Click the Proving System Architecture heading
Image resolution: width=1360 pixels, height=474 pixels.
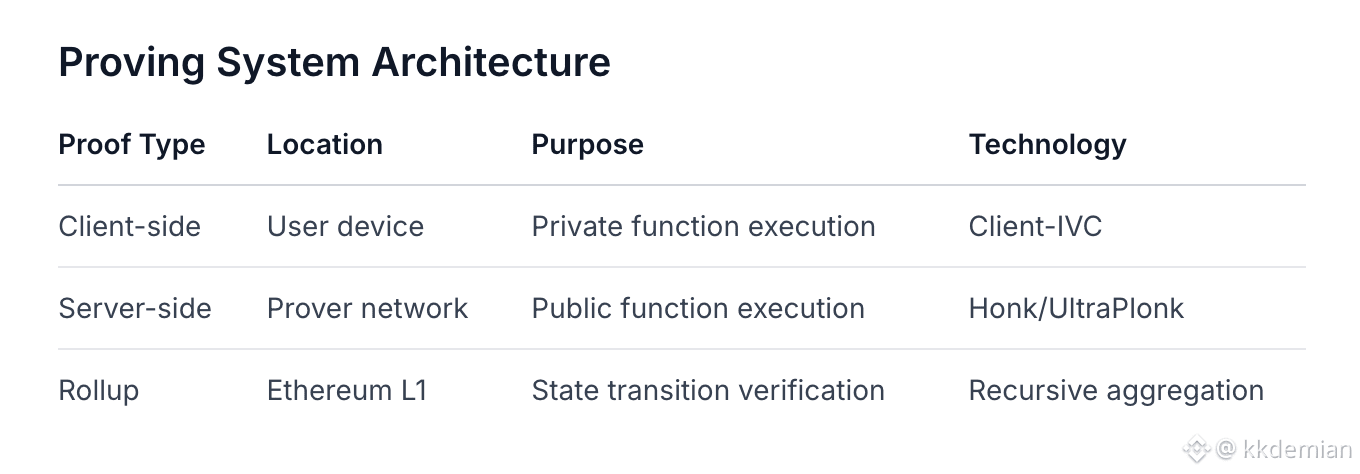coord(334,63)
